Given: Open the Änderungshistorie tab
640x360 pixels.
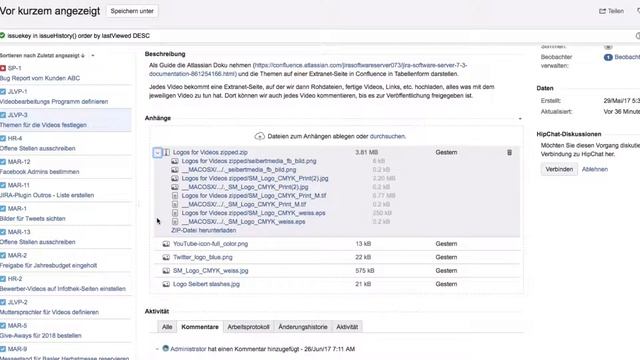Looking at the screenshot, I should pos(303,327).
